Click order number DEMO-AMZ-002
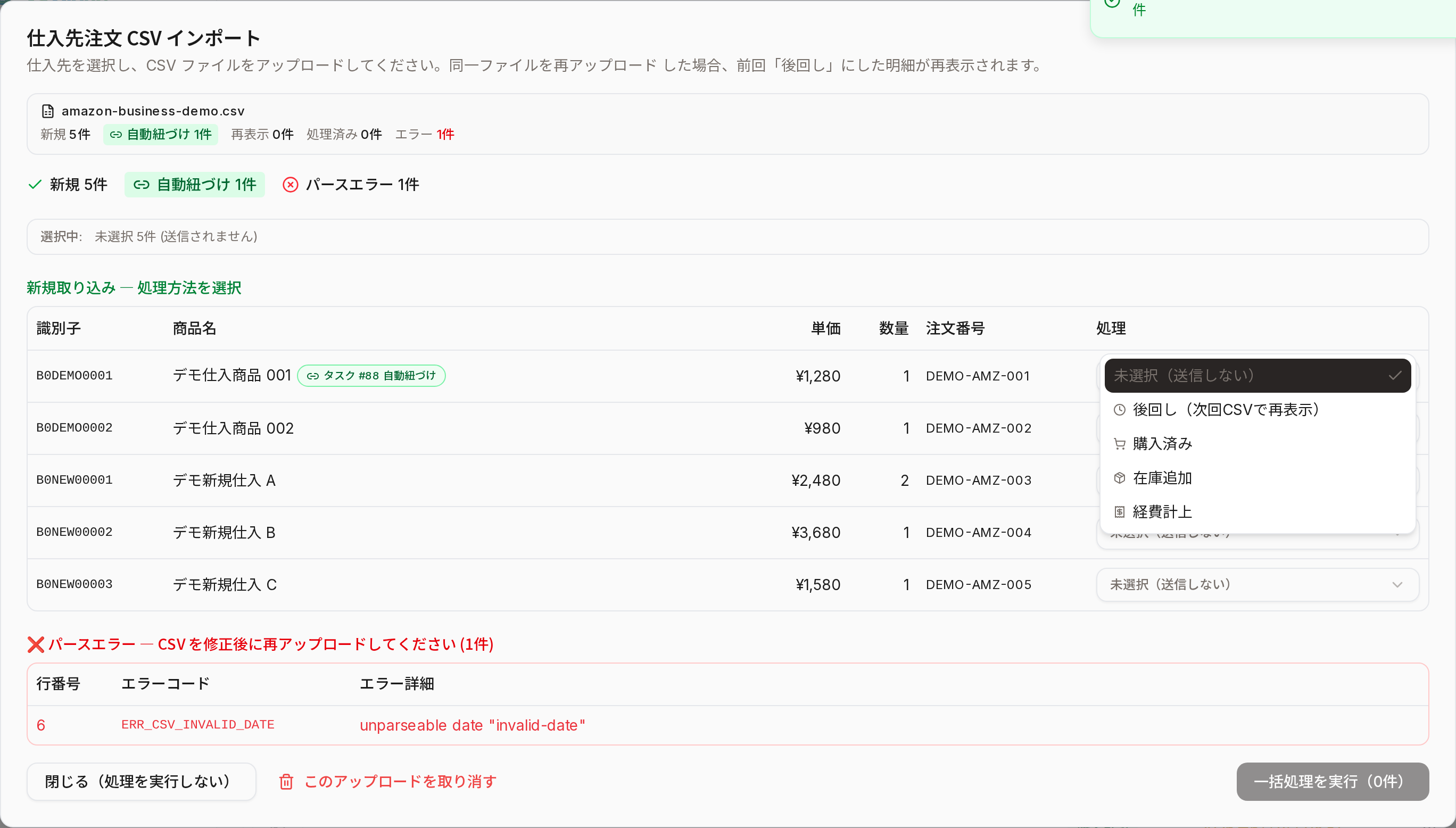Viewport: 1456px width, 828px height. pyautogui.click(x=979, y=428)
